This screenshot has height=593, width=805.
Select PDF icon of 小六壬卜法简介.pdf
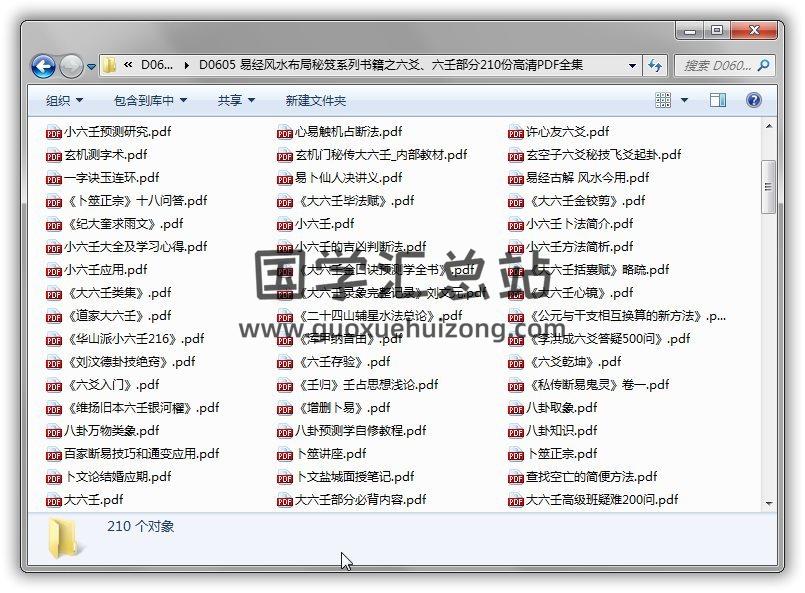(515, 225)
